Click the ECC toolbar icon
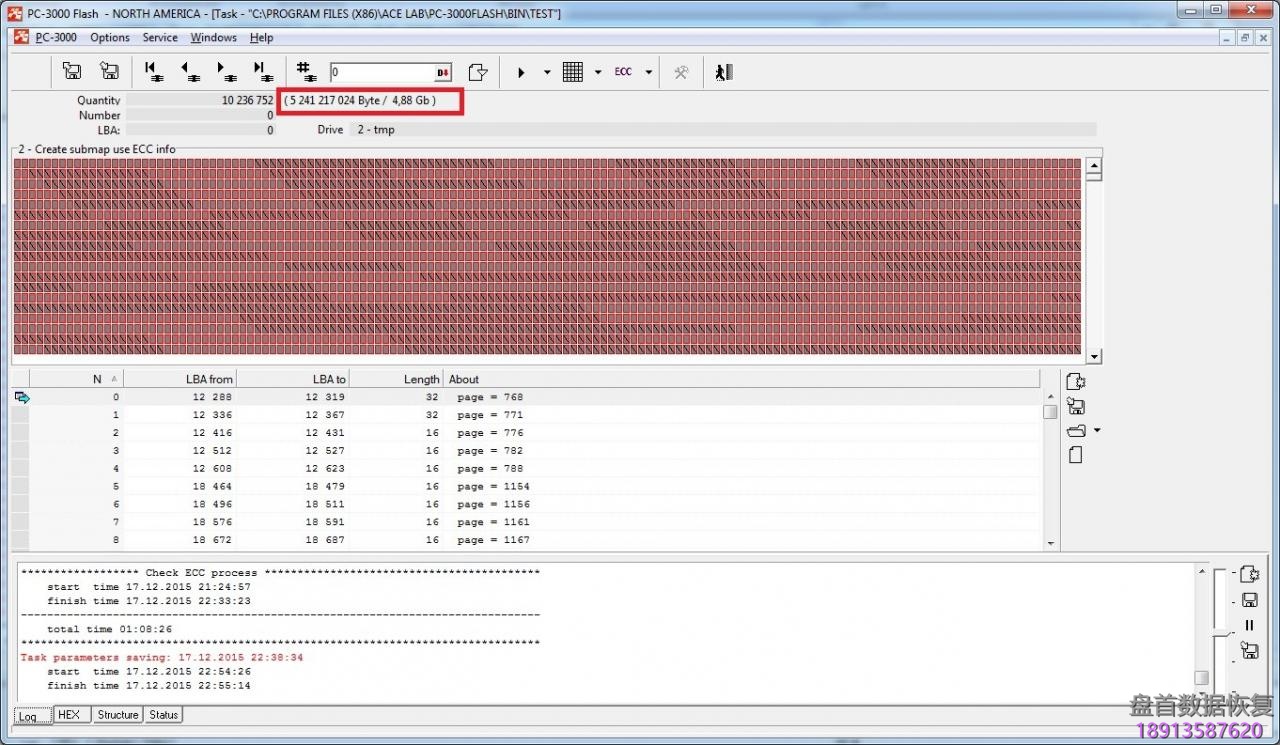Image resolution: width=1280 pixels, height=745 pixels. [623, 72]
